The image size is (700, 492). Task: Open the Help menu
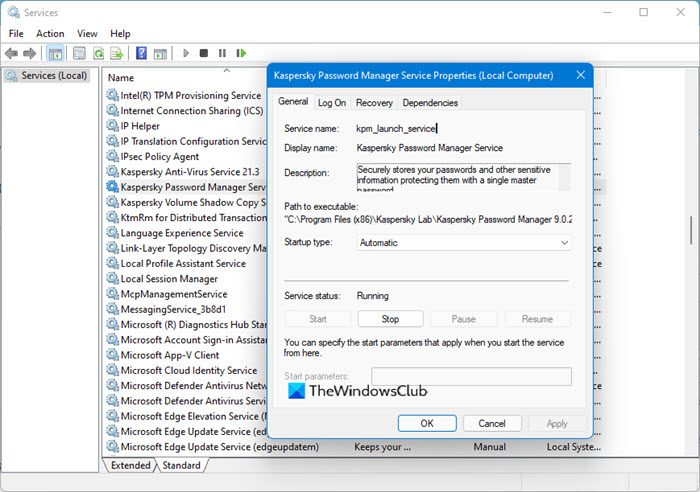[x=120, y=33]
